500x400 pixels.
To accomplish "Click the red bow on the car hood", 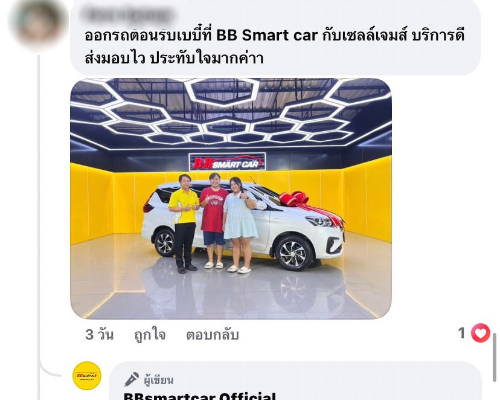I will click(294, 199).
